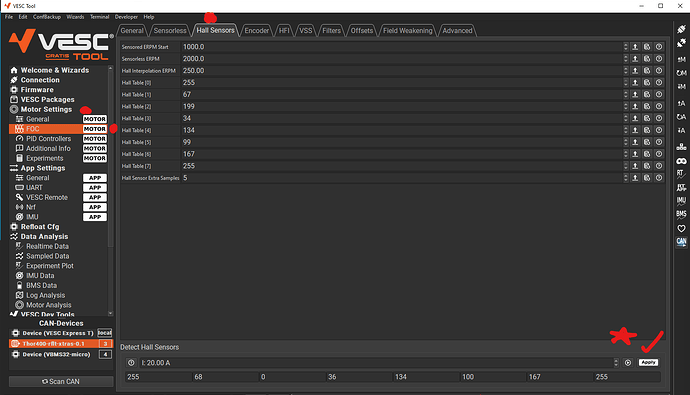Open the Encoder tab
Viewport: 690px width, 395px height.
(x=257, y=30)
